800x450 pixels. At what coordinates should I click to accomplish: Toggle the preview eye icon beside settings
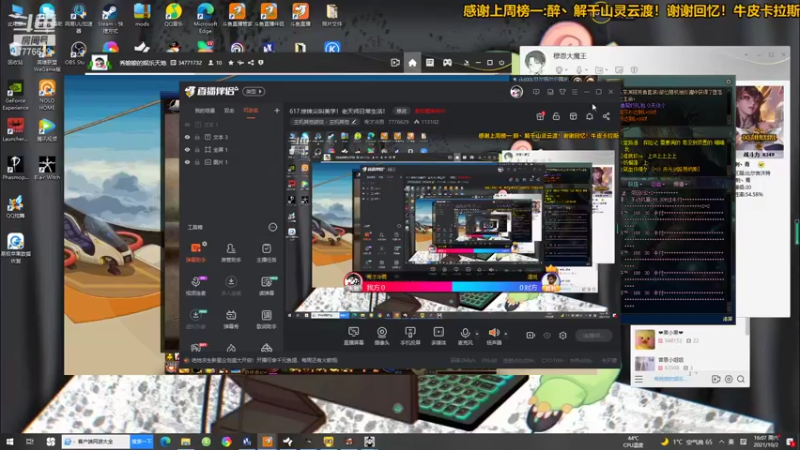pyautogui.click(x=546, y=335)
